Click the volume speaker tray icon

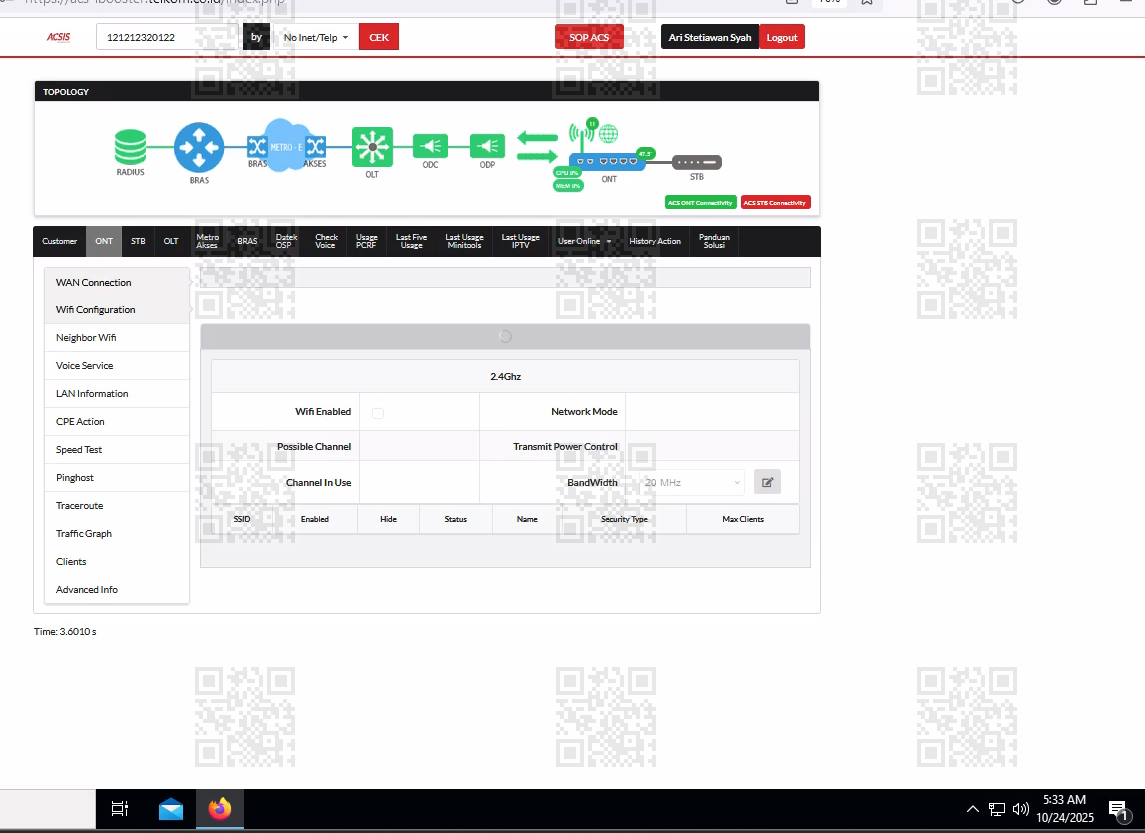pyautogui.click(x=1020, y=809)
